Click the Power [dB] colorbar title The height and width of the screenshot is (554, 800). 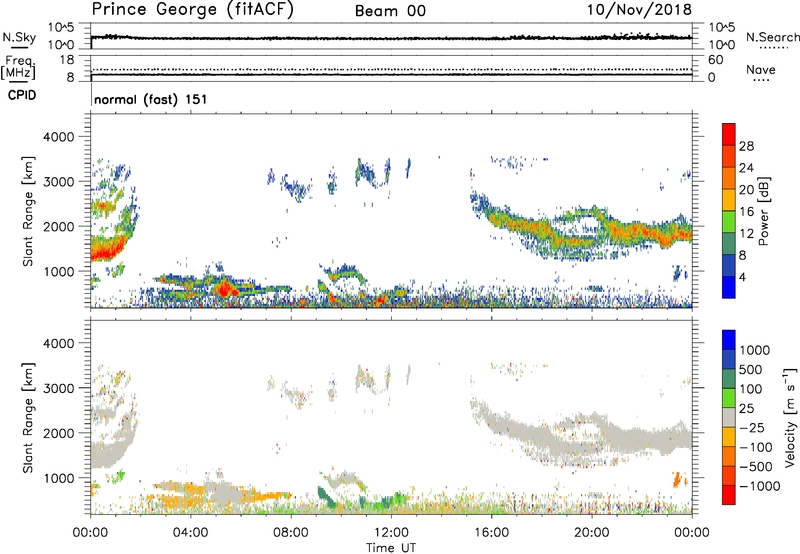click(x=763, y=211)
